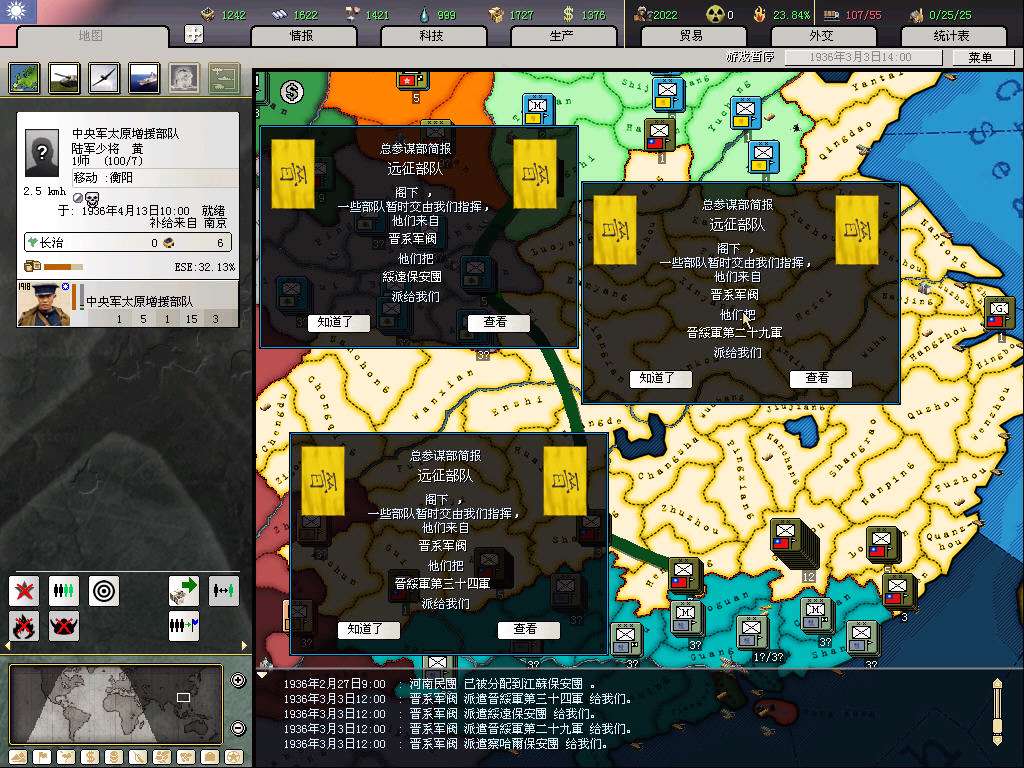Switch to star circle map mode
Viewport: 1024px width, 768px height.
coord(234,758)
